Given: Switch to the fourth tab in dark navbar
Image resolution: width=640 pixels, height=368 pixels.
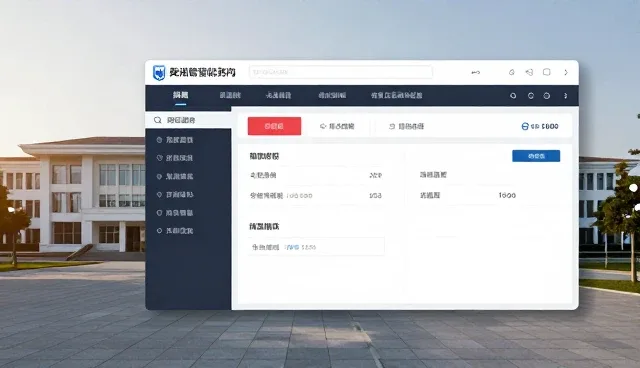Looking at the screenshot, I should coord(332,95).
